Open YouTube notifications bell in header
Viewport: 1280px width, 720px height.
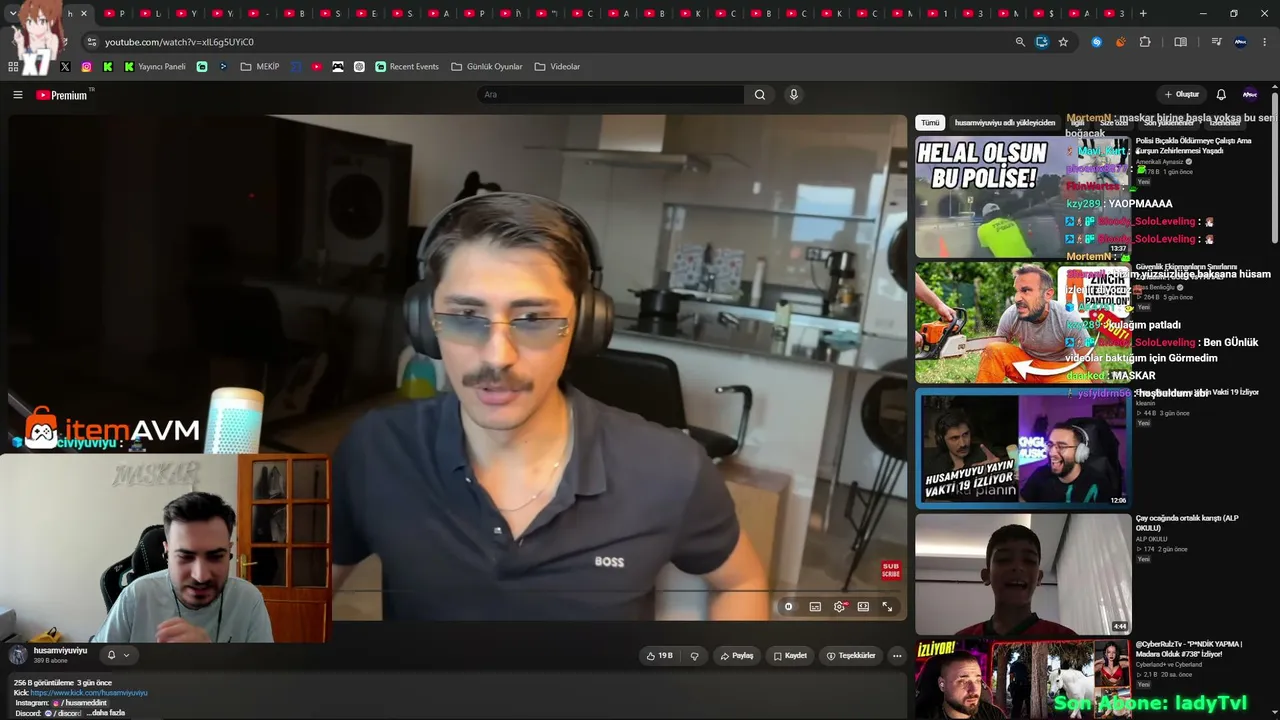1221,95
